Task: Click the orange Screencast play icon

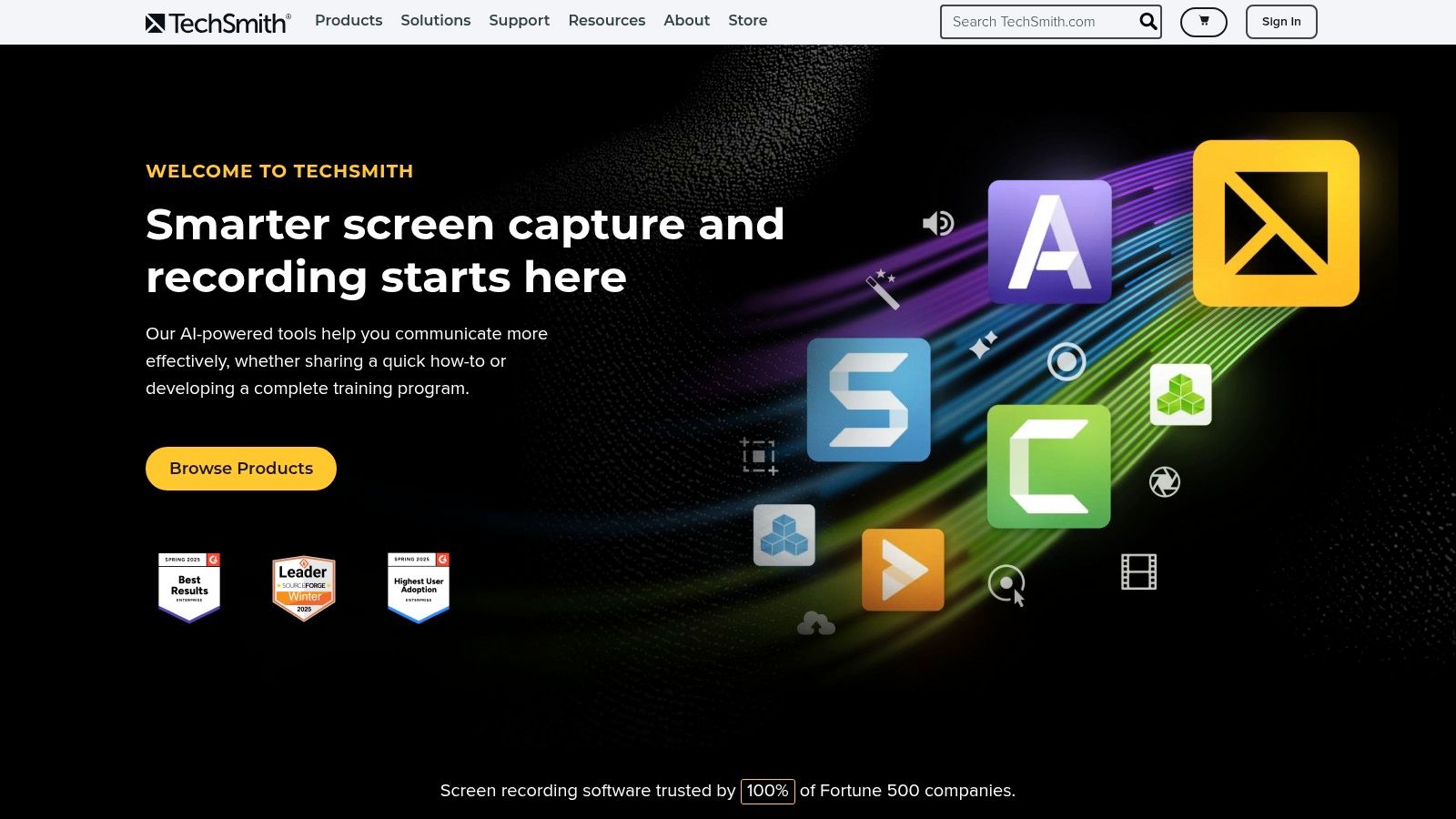Action: pos(903,571)
